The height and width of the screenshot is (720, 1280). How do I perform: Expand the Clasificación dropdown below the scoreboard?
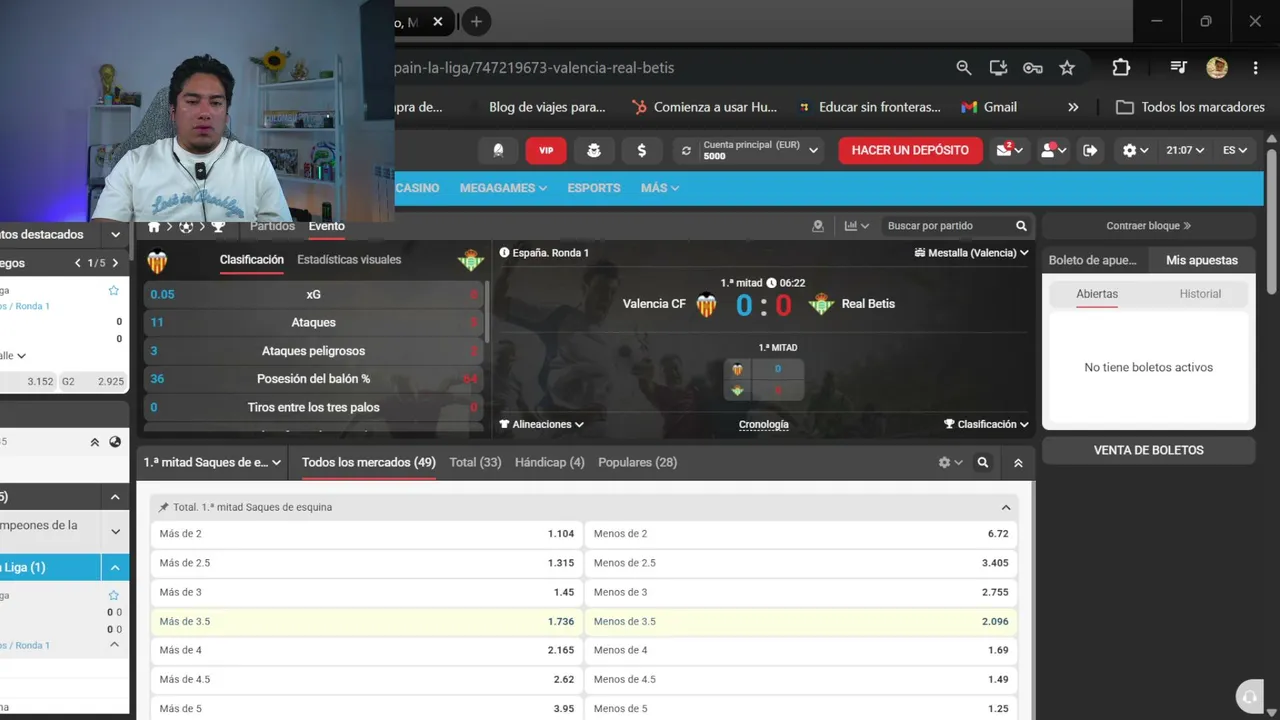(987, 424)
